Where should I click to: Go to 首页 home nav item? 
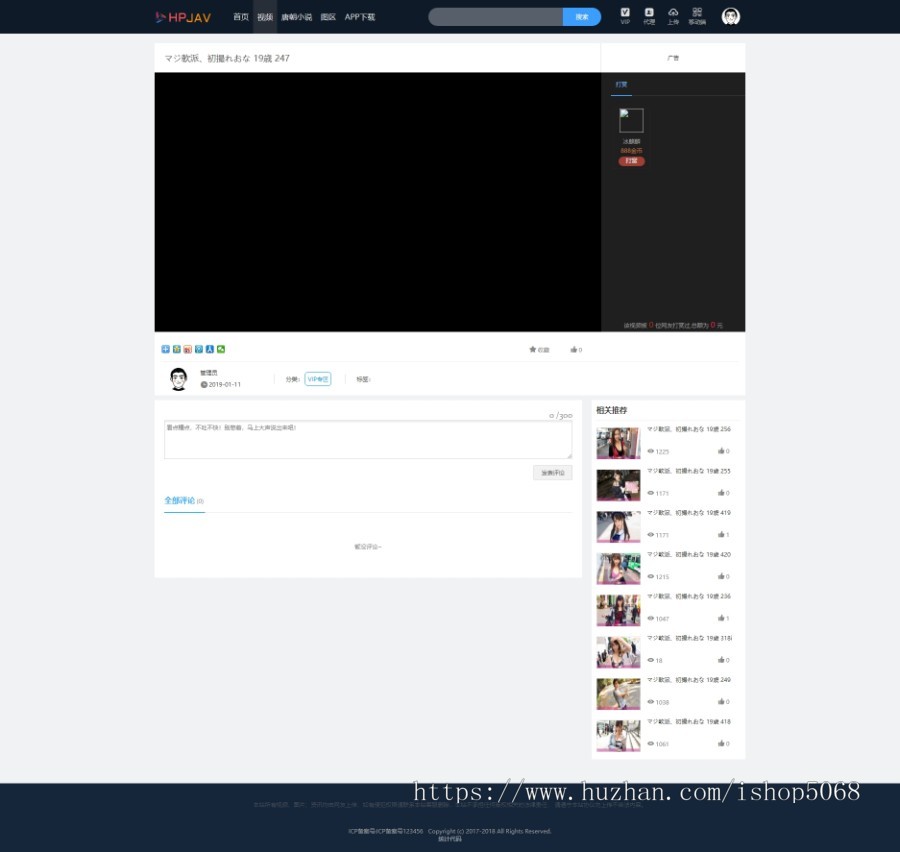[240, 17]
